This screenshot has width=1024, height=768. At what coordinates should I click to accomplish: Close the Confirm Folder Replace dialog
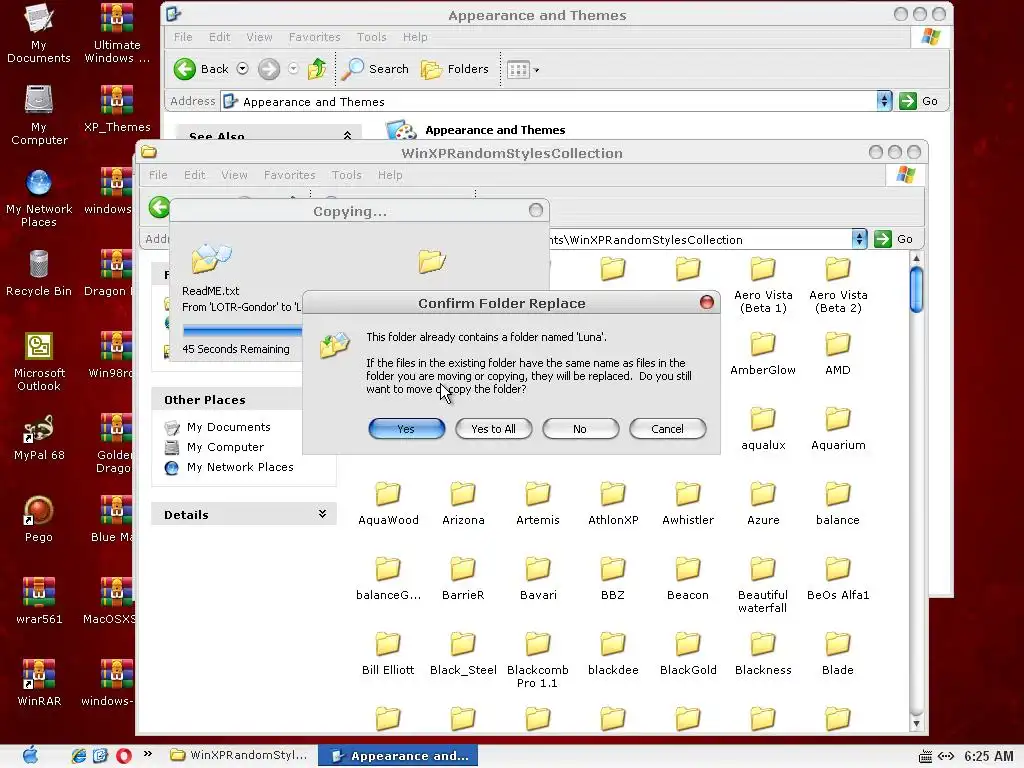click(x=707, y=302)
